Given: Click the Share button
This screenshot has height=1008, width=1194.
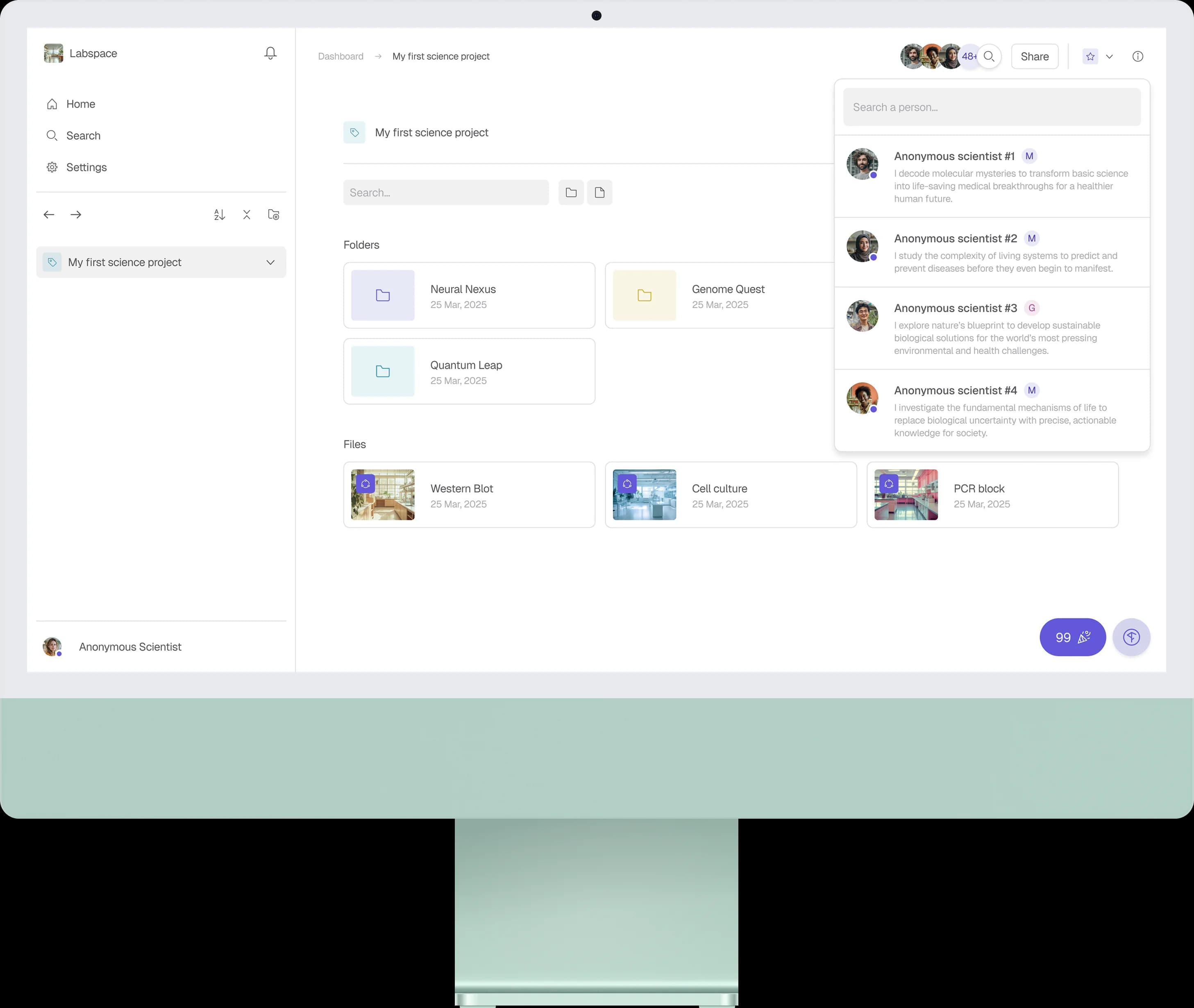Looking at the screenshot, I should click(x=1035, y=57).
